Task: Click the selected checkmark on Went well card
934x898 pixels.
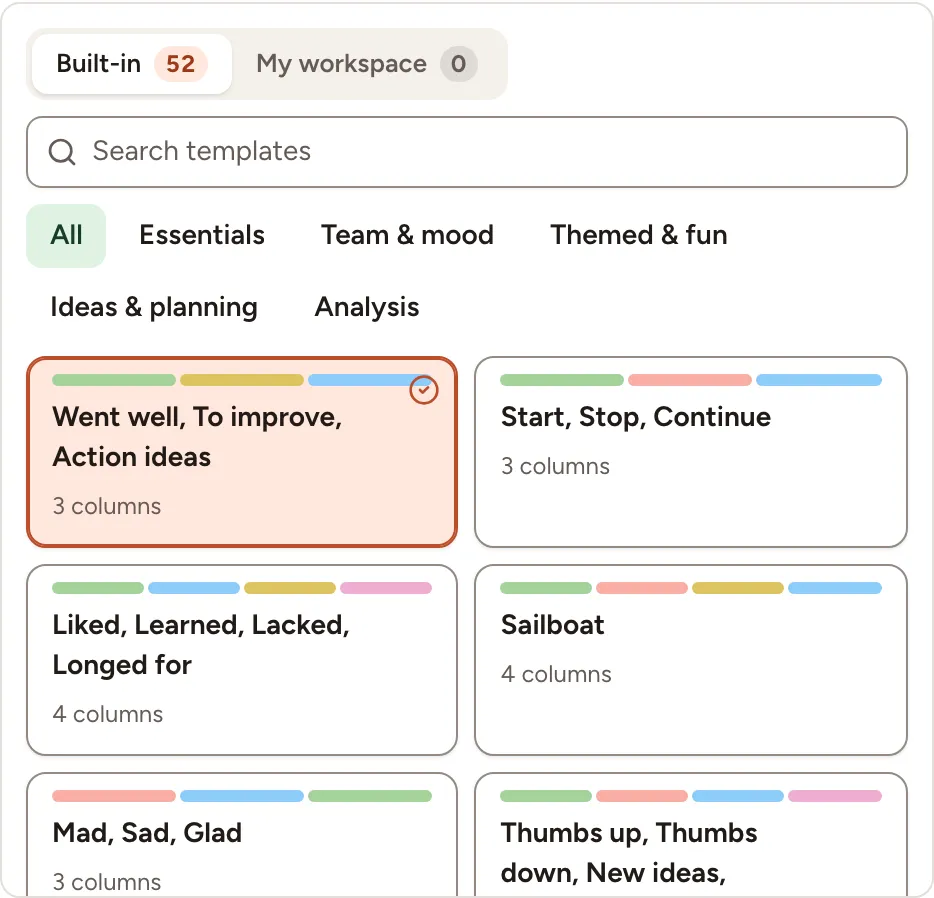Action: pos(424,390)
